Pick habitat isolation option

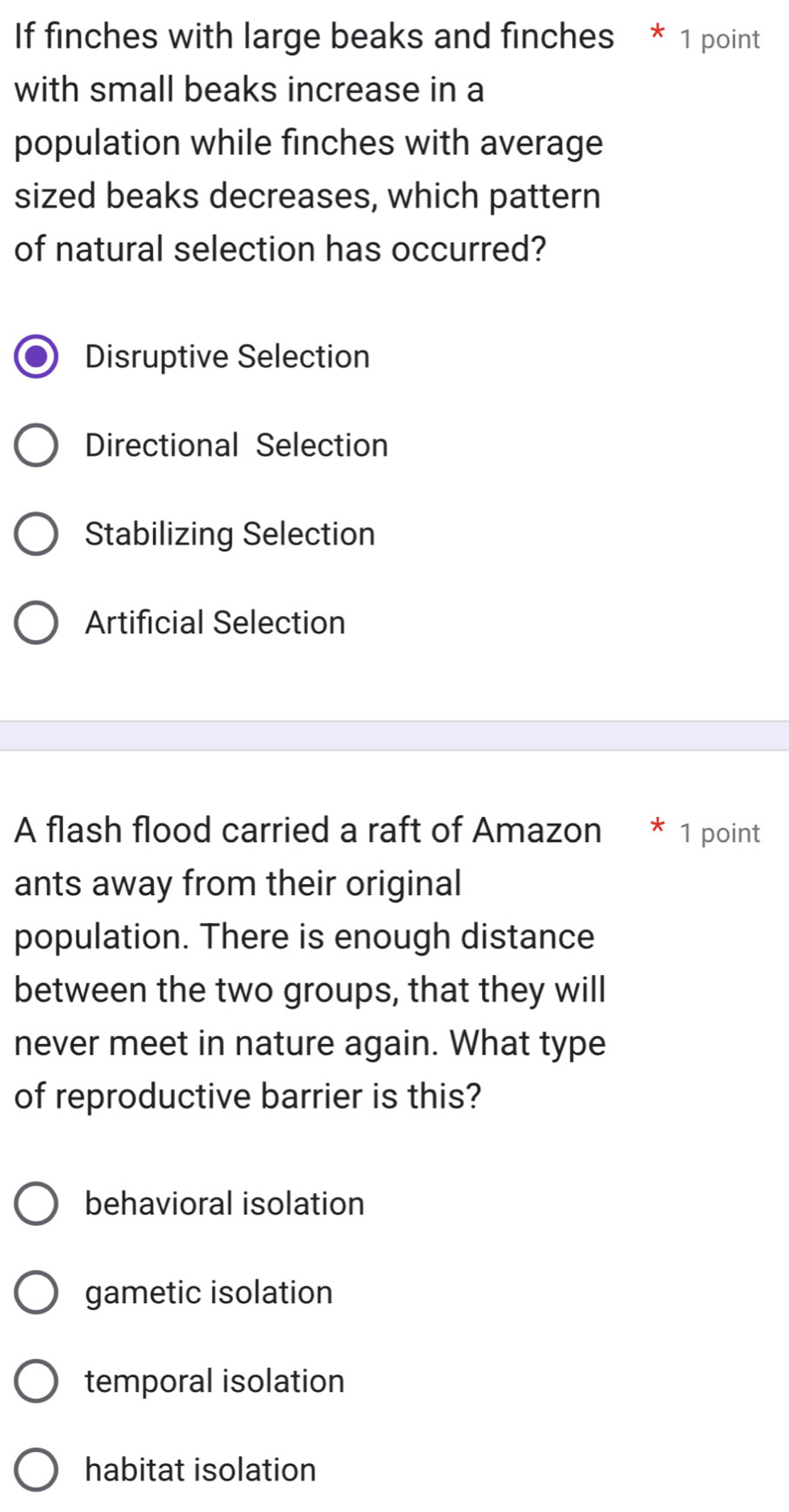36,1470
